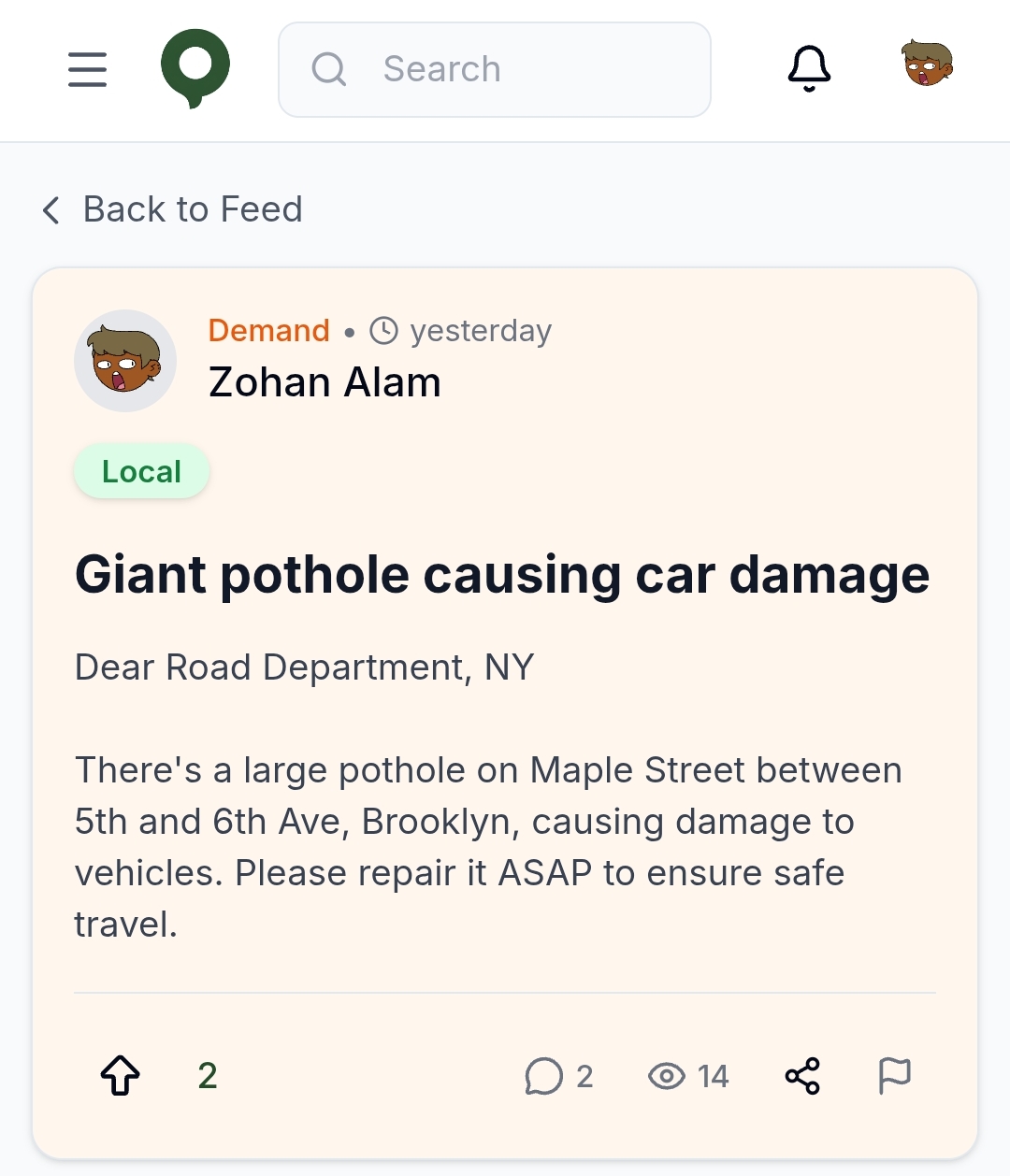
Task: Open Zohan Alam's post avatar
Action: coord(125,361)
